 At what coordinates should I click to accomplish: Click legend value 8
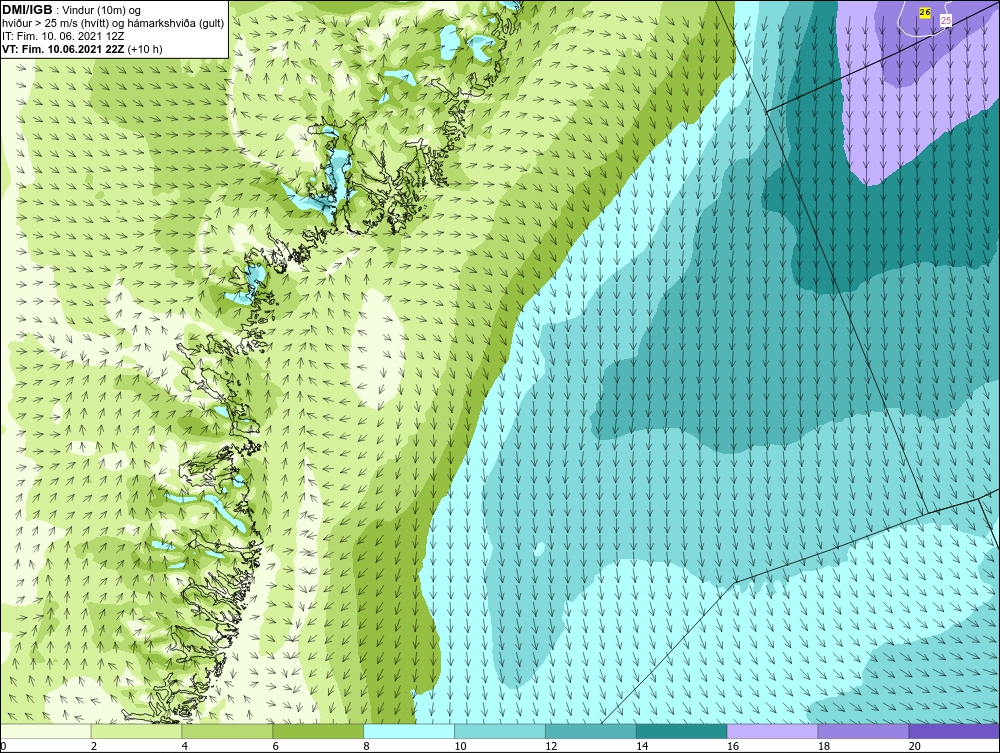(x=366, y=746)
